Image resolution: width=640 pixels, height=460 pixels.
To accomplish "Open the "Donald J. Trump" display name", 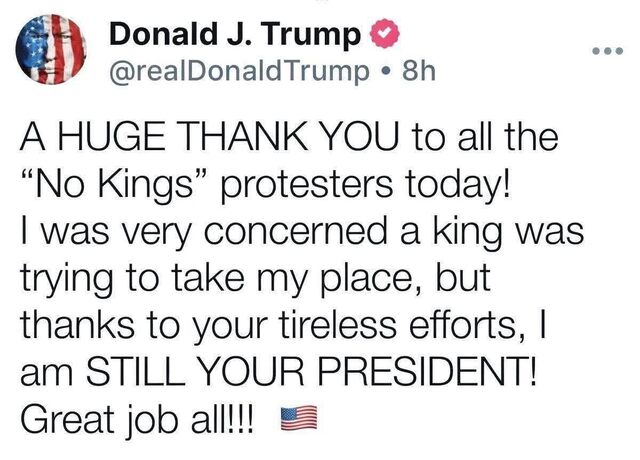I will click(x=234, y=34).
